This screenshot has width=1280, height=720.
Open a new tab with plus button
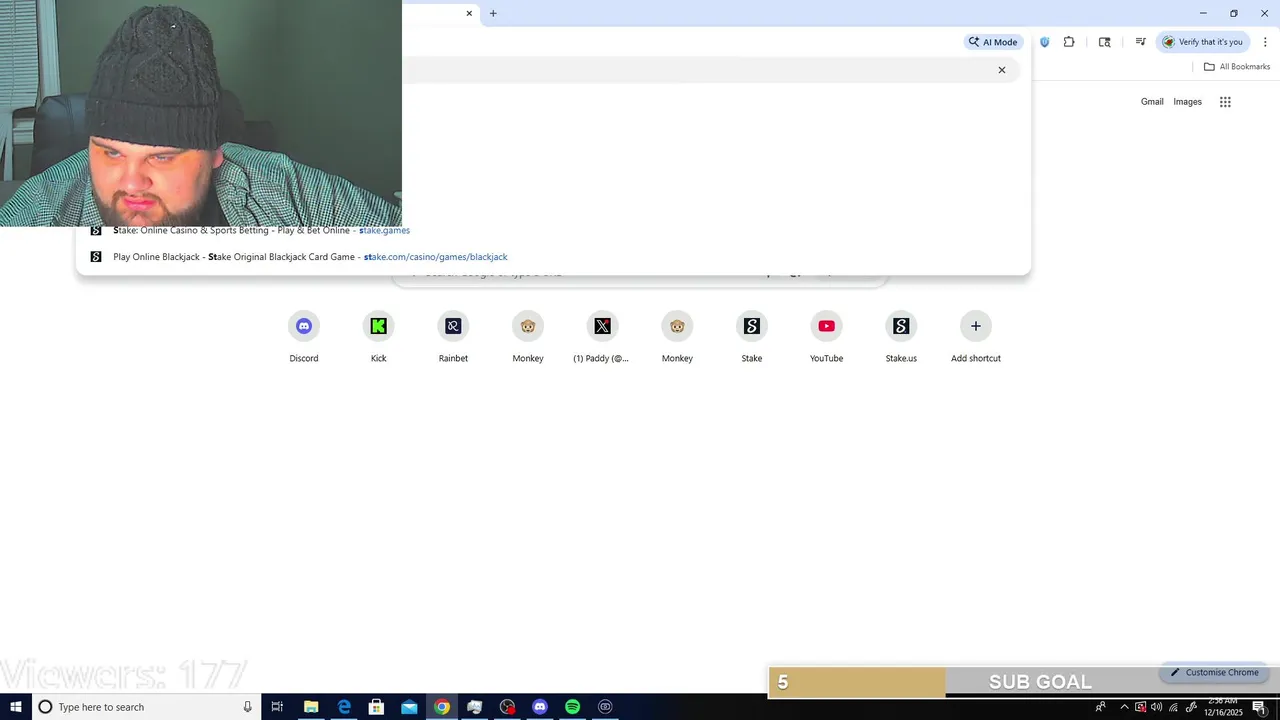click(493, 13)
